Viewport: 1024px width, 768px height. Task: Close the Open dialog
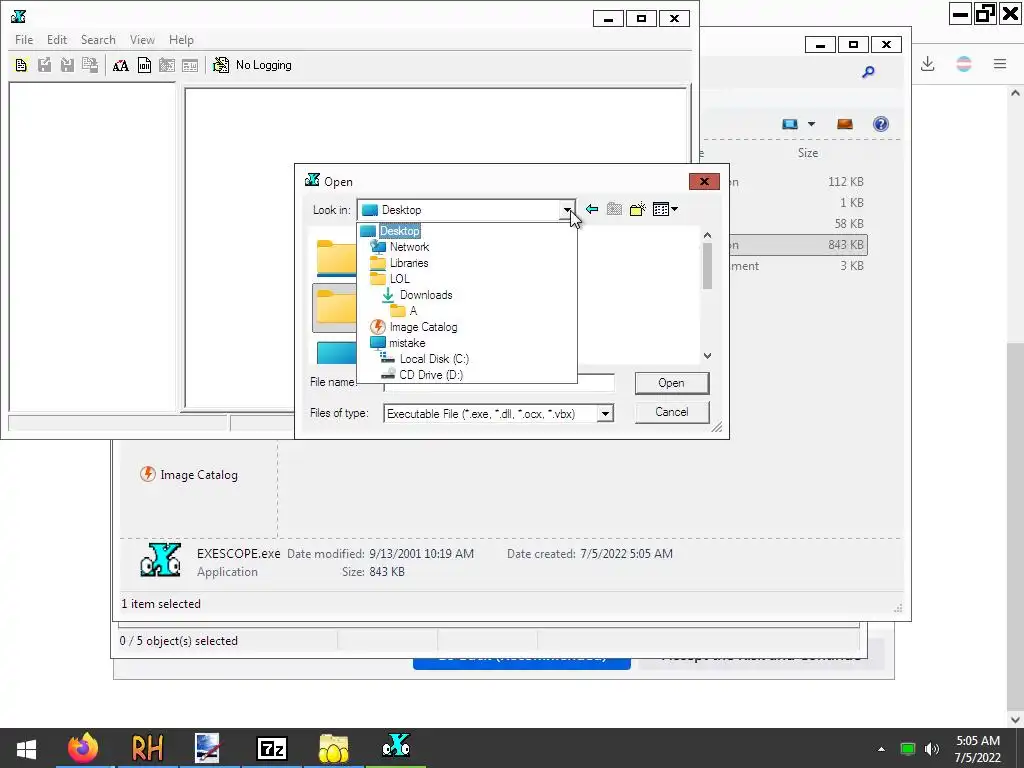[x=704, y=182]
